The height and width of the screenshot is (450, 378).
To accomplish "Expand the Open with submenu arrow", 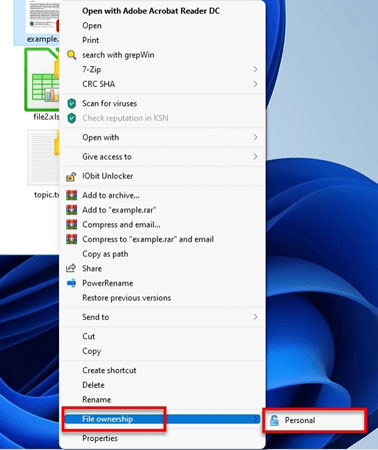I will coord(255,137).
